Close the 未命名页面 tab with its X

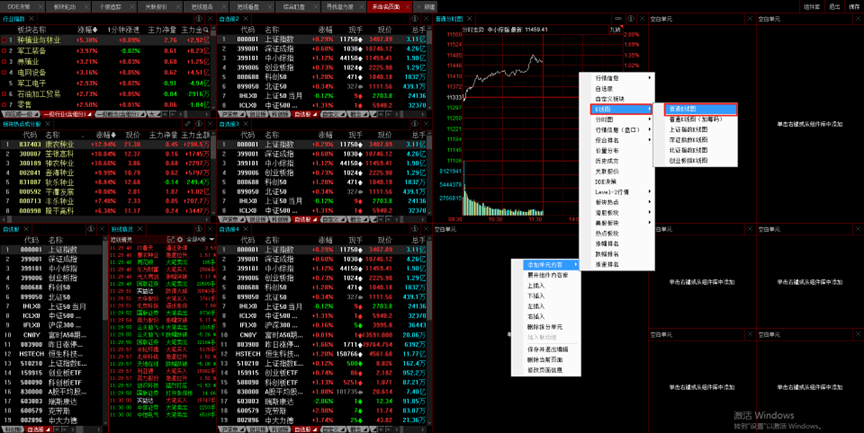click(x=407, y=7)
